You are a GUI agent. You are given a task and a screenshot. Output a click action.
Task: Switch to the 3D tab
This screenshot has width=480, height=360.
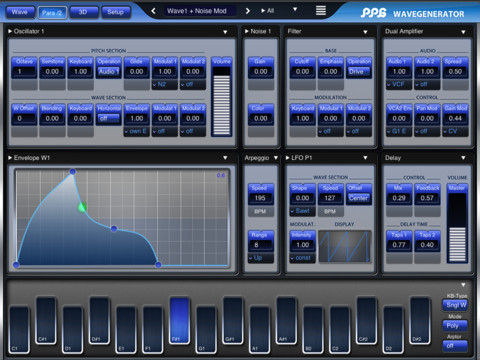click(83, 12)
